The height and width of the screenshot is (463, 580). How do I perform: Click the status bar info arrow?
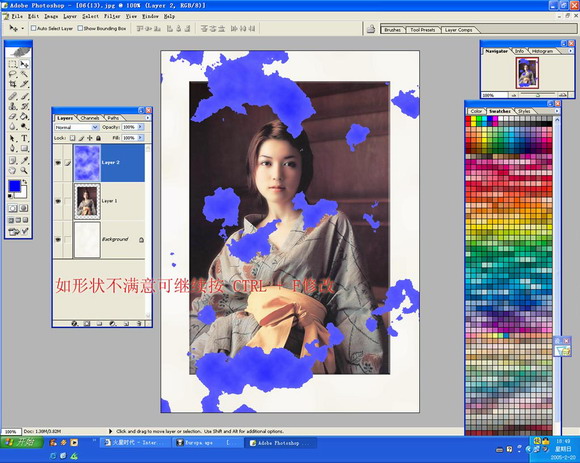pos(110,431)
